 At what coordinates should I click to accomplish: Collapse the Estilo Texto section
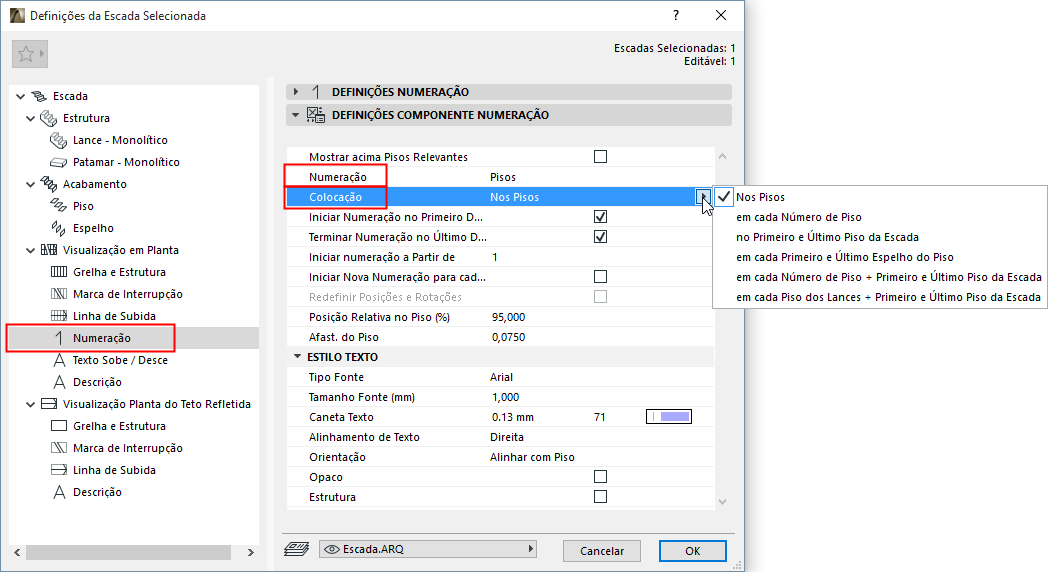coord(297,357)
